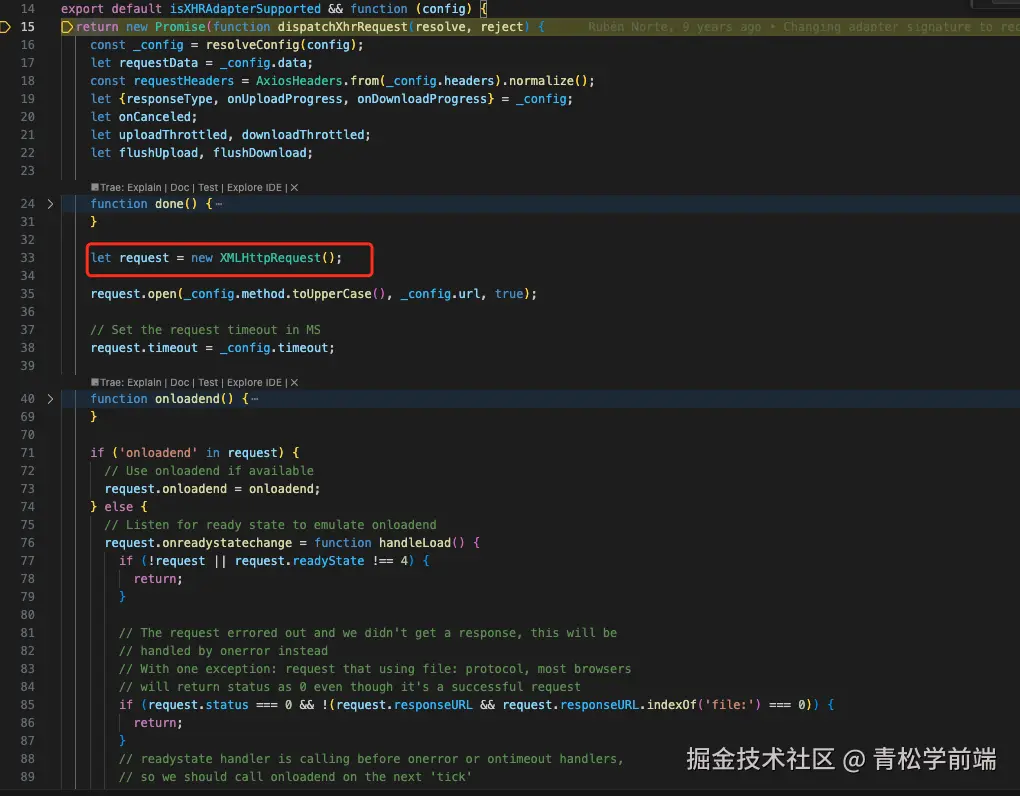Click Explain in the code lens above done()

tap(144, 187)
